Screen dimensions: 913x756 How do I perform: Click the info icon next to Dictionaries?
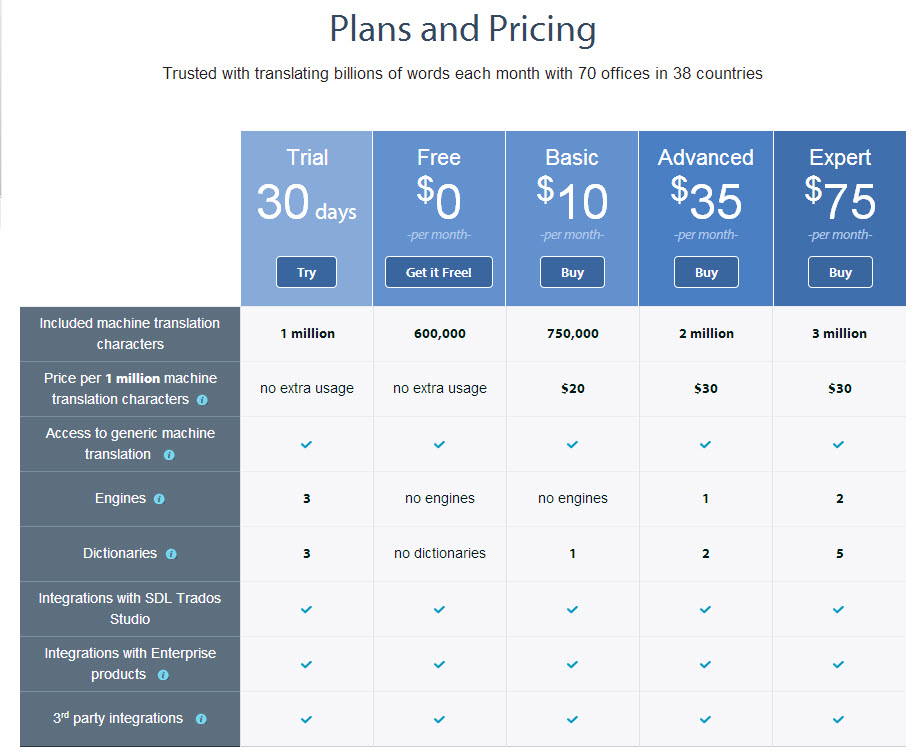click(x=171, y=554)
